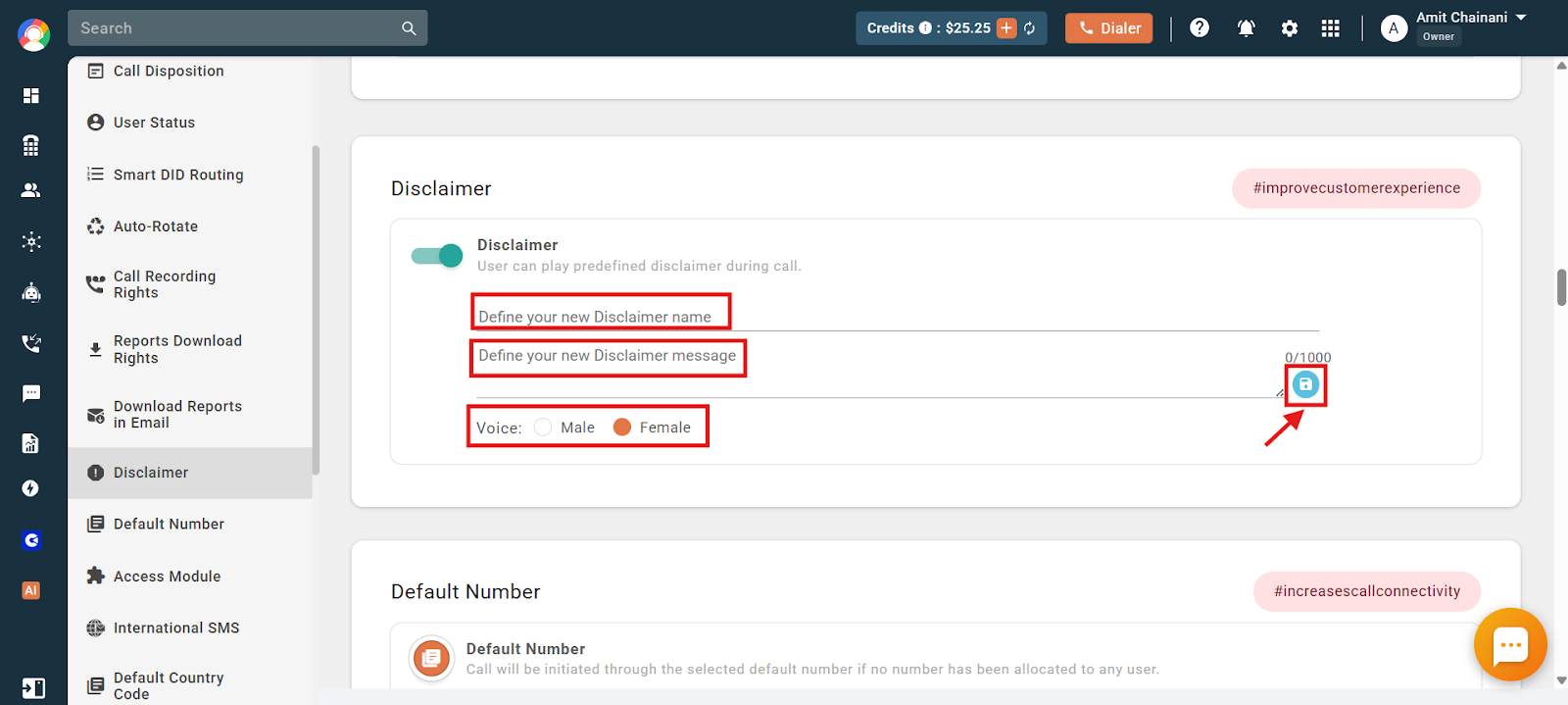Select Disclaimer in settings menu
1568x705 pixels.
coord(190,473)
